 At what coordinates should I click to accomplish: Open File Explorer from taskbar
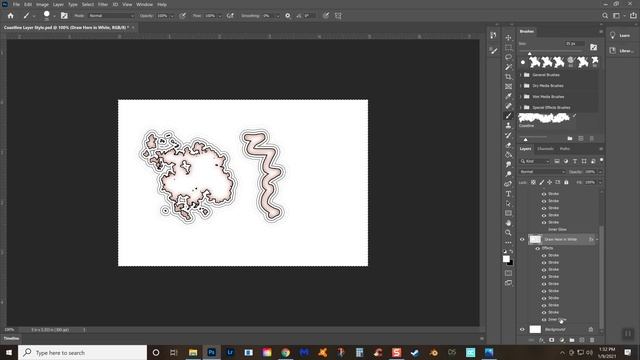click(193, 353)
